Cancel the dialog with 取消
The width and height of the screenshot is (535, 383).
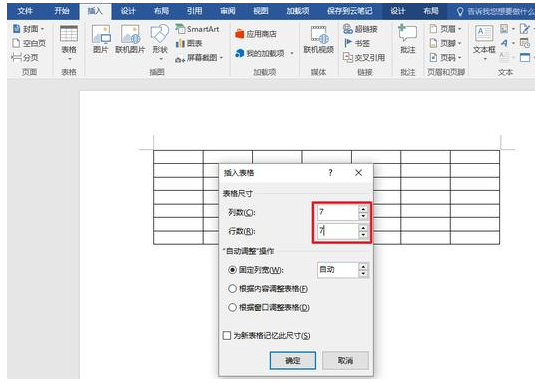coord(345,360)
